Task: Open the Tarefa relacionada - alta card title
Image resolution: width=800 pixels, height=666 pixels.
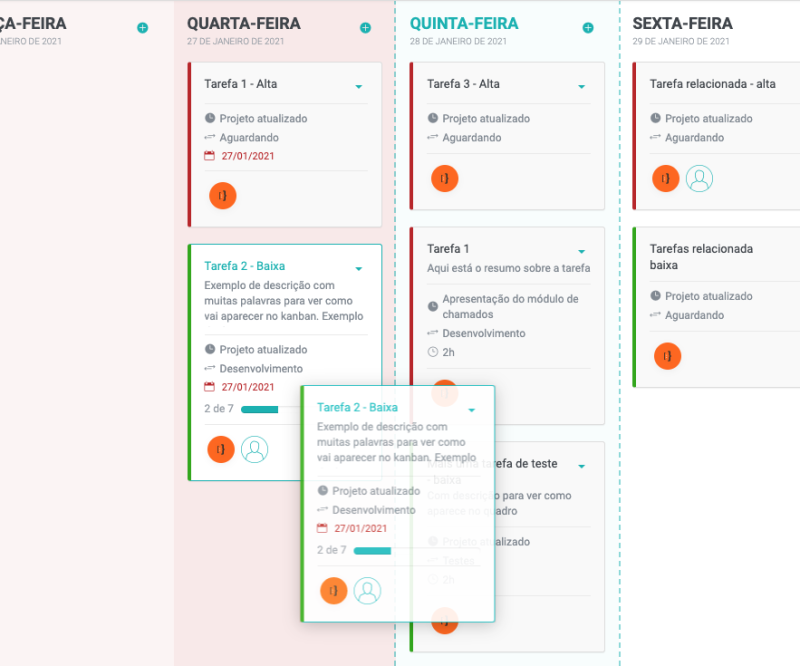Action: coord(712,84)
